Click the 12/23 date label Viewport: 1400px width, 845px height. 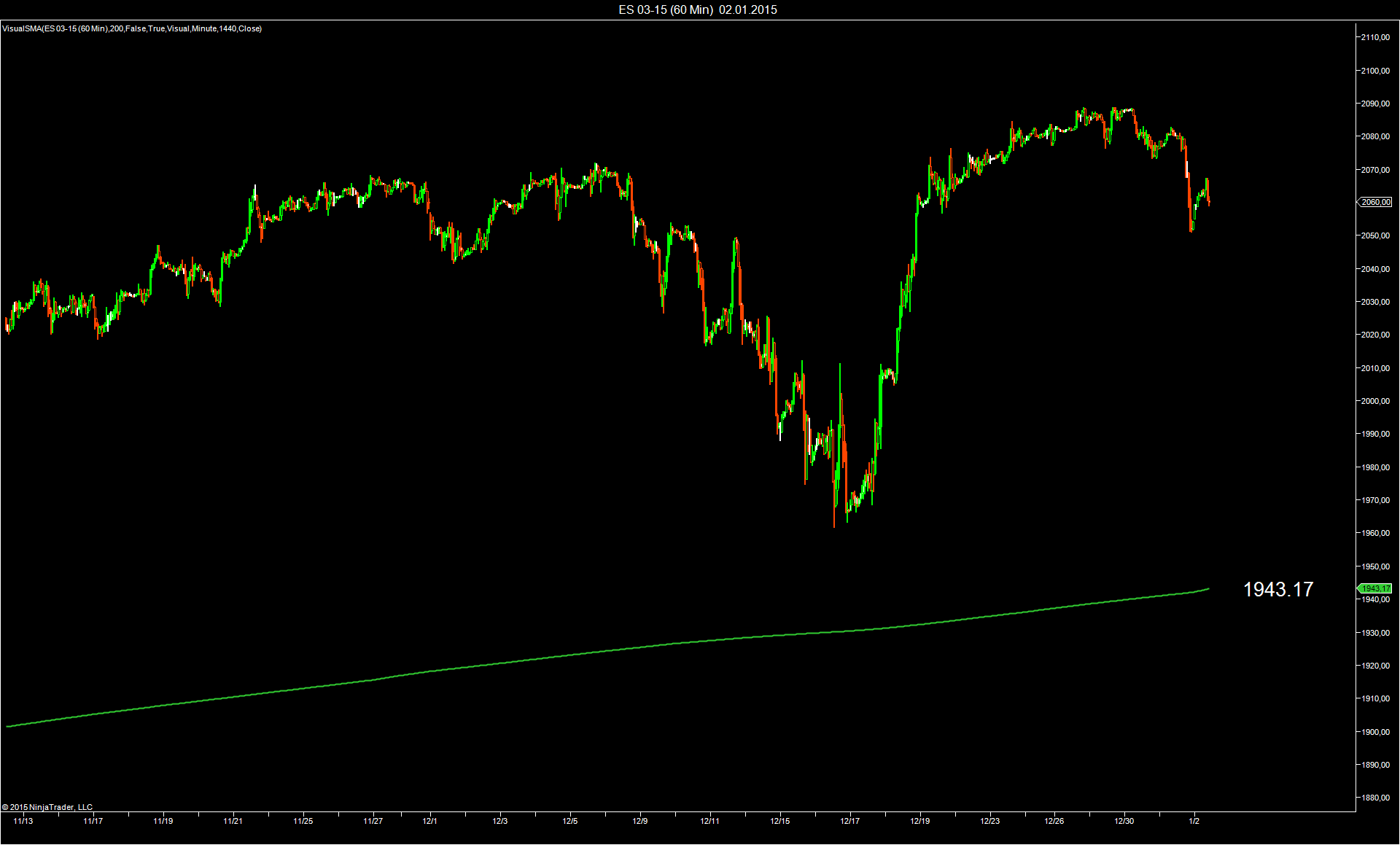990,821
